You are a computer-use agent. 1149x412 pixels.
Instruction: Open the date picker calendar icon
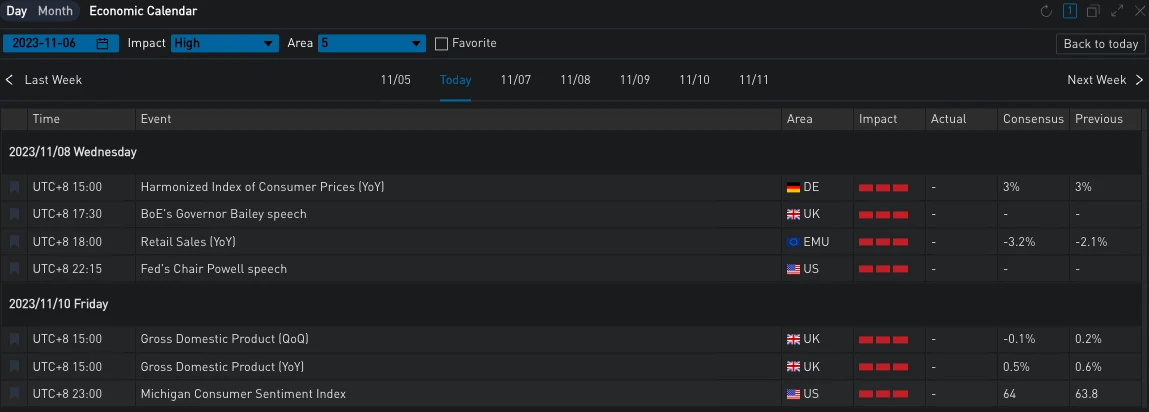102,44
